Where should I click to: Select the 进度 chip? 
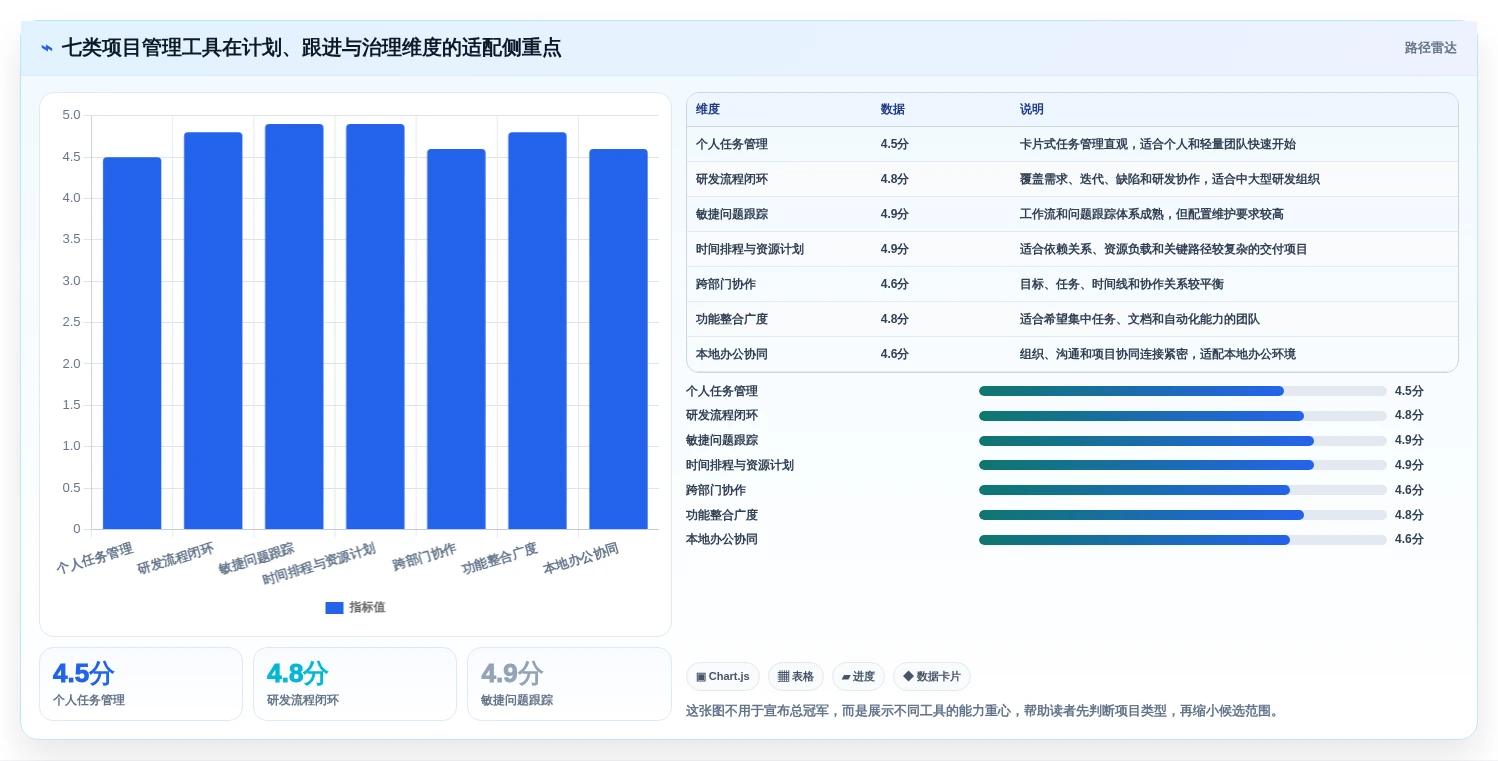coord(858,677)
